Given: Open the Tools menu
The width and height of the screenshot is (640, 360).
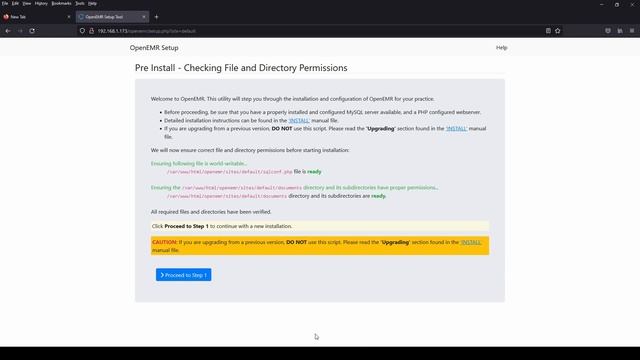Looking at the screenshot, I should pyautogui.click(x=80, y=3).
